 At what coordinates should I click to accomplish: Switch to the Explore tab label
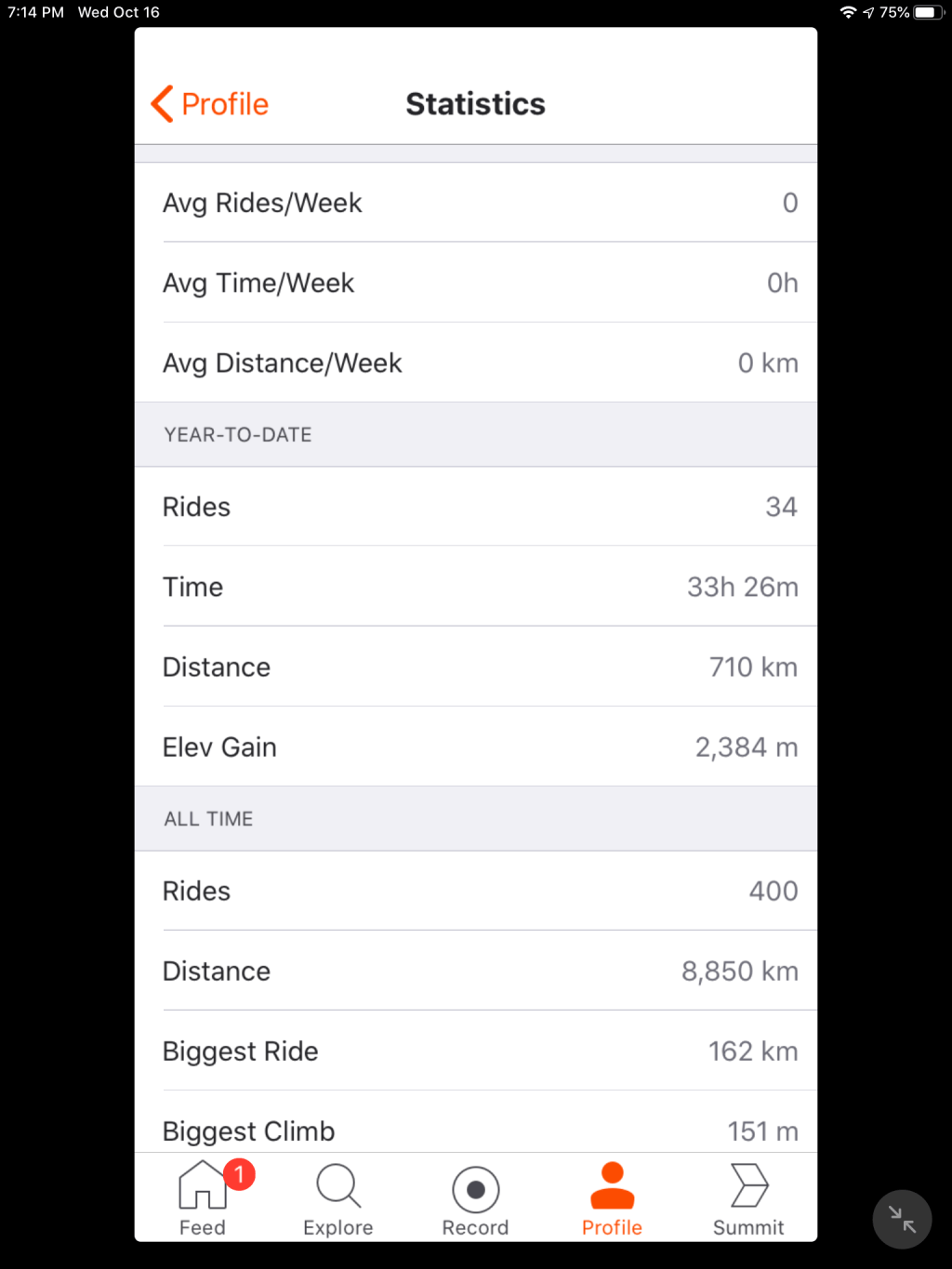(337, 1228)
